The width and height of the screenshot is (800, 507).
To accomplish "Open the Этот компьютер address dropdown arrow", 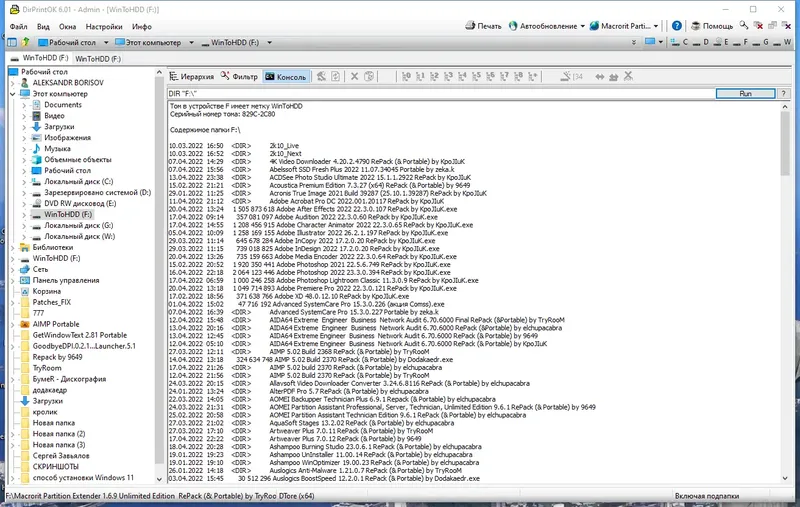I will pos(191,43).
